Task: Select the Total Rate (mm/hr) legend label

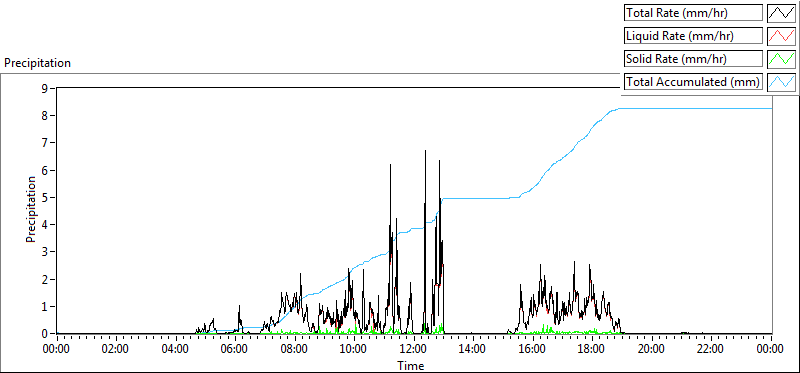Action: [693, 13]
